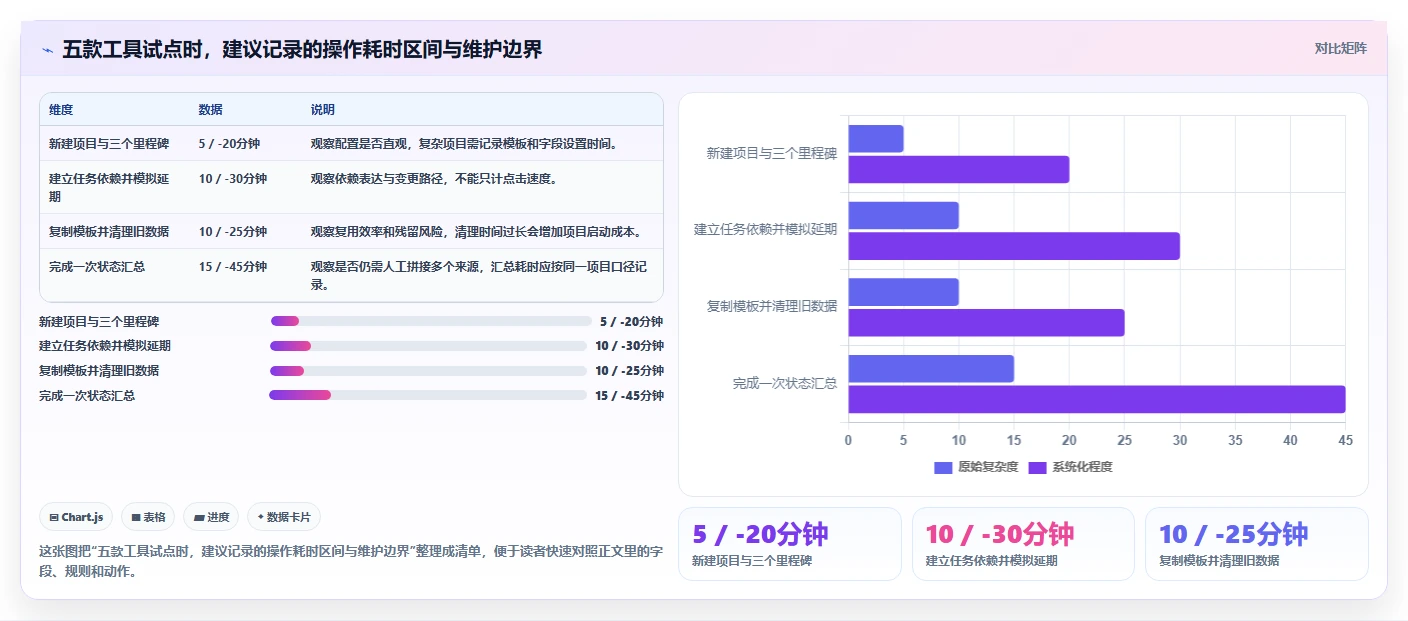Screen dimensions: 1408x621
Task: Click the 数据卡片 tag chip
Action: click(x=284, y=517)
